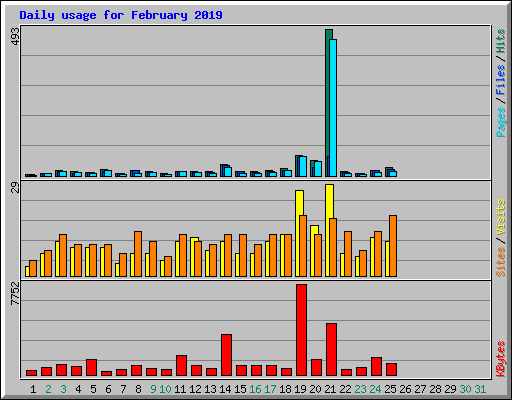Screen dimensions: 512x400
Task: Click day 17 on the x-axis
Action: point(270,389)
